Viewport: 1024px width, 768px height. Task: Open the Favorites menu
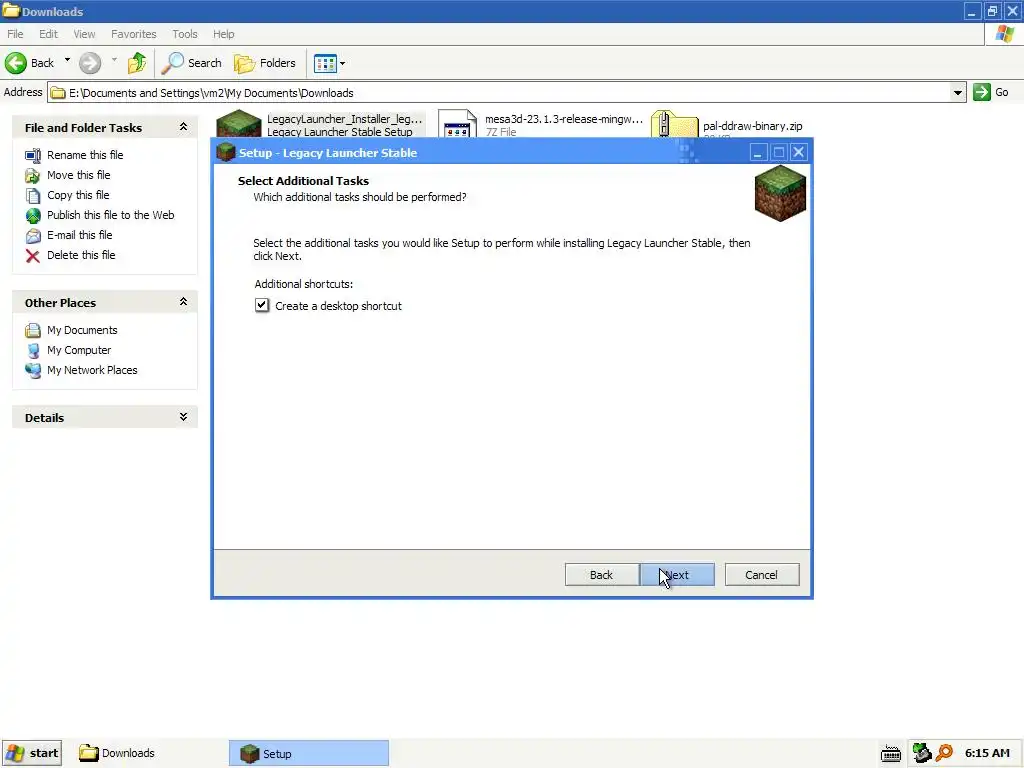coord(134,34)
